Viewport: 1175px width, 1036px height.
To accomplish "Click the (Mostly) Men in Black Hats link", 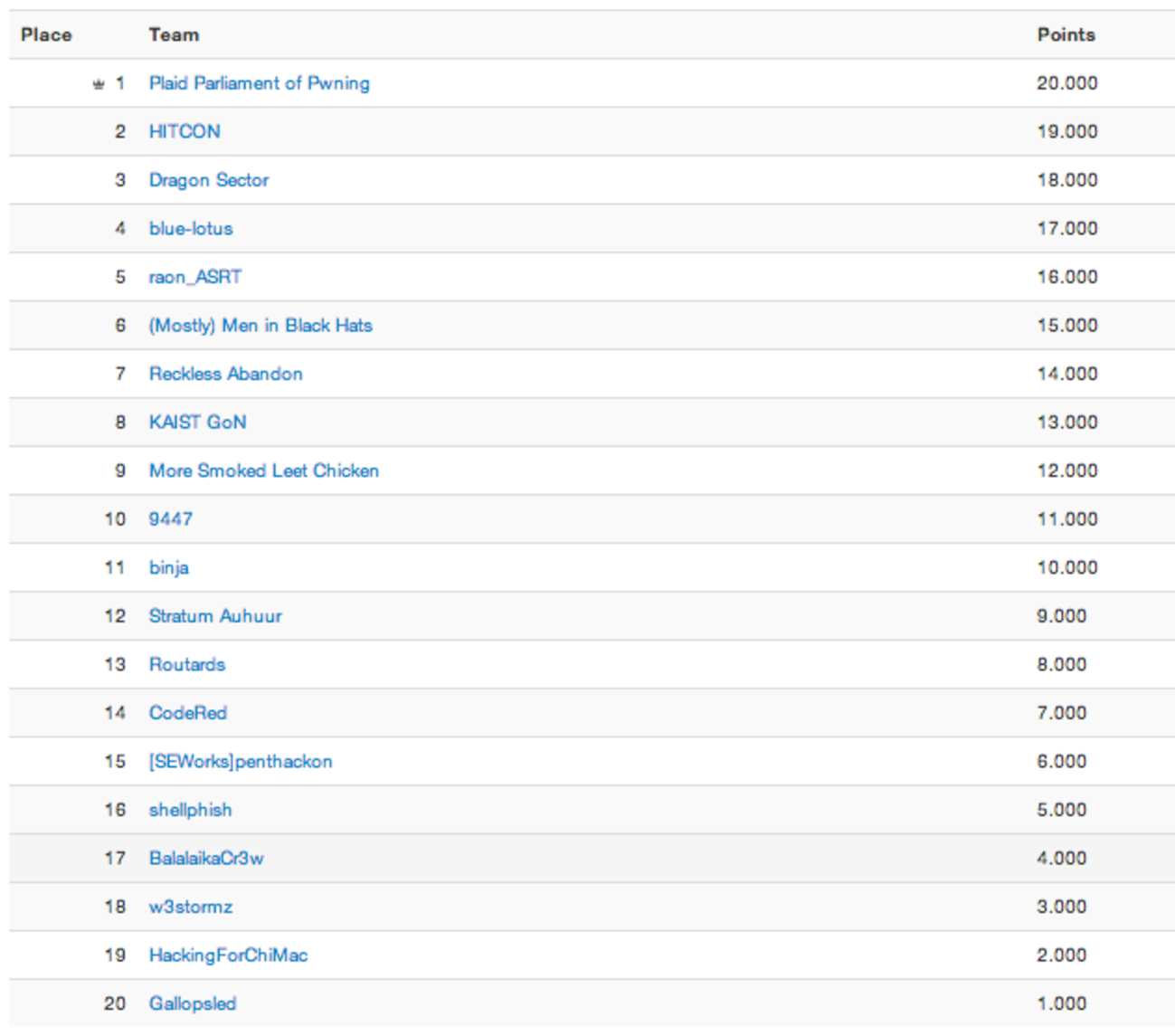I will click(x=261, y=326).
